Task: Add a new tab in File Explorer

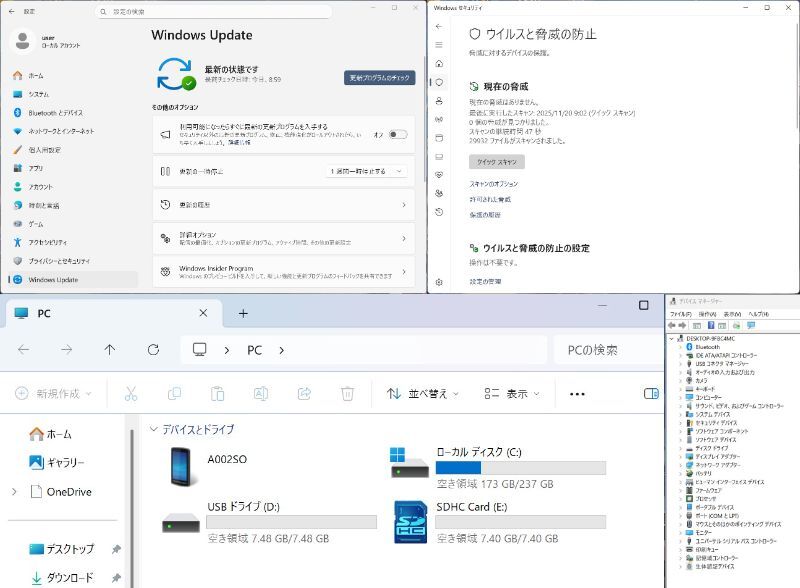Action: (x=243, y=313)
